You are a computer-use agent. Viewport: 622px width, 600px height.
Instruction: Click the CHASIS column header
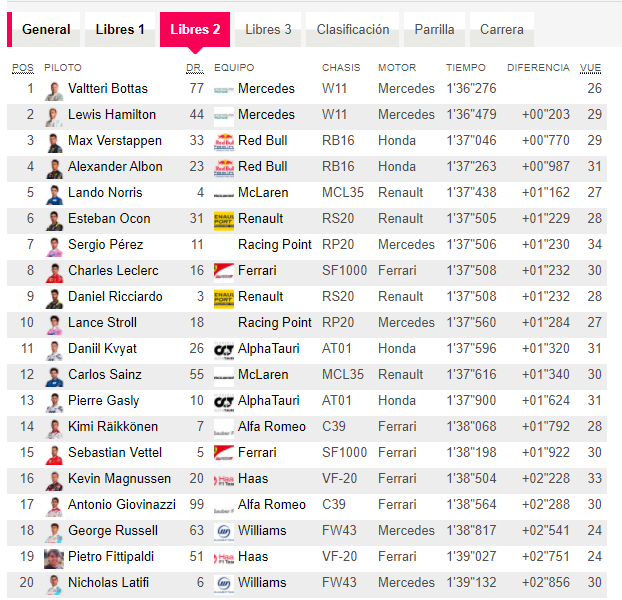[341, 68]
